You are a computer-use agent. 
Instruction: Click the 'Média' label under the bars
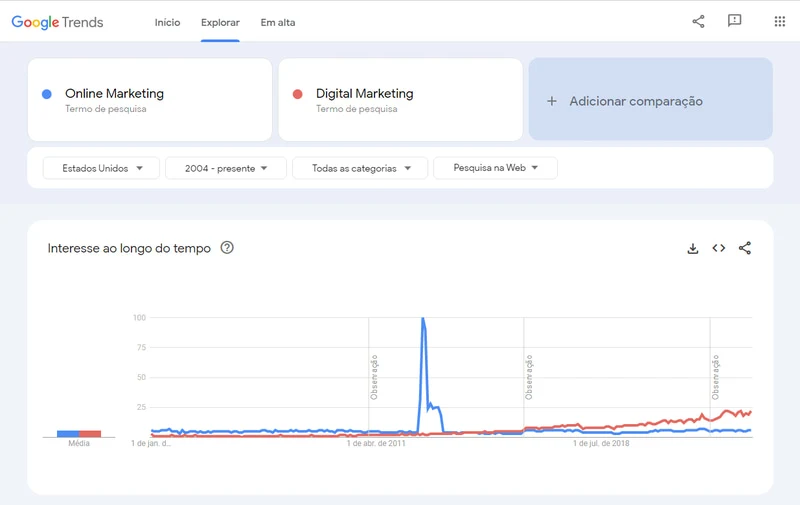pos(79,443)
